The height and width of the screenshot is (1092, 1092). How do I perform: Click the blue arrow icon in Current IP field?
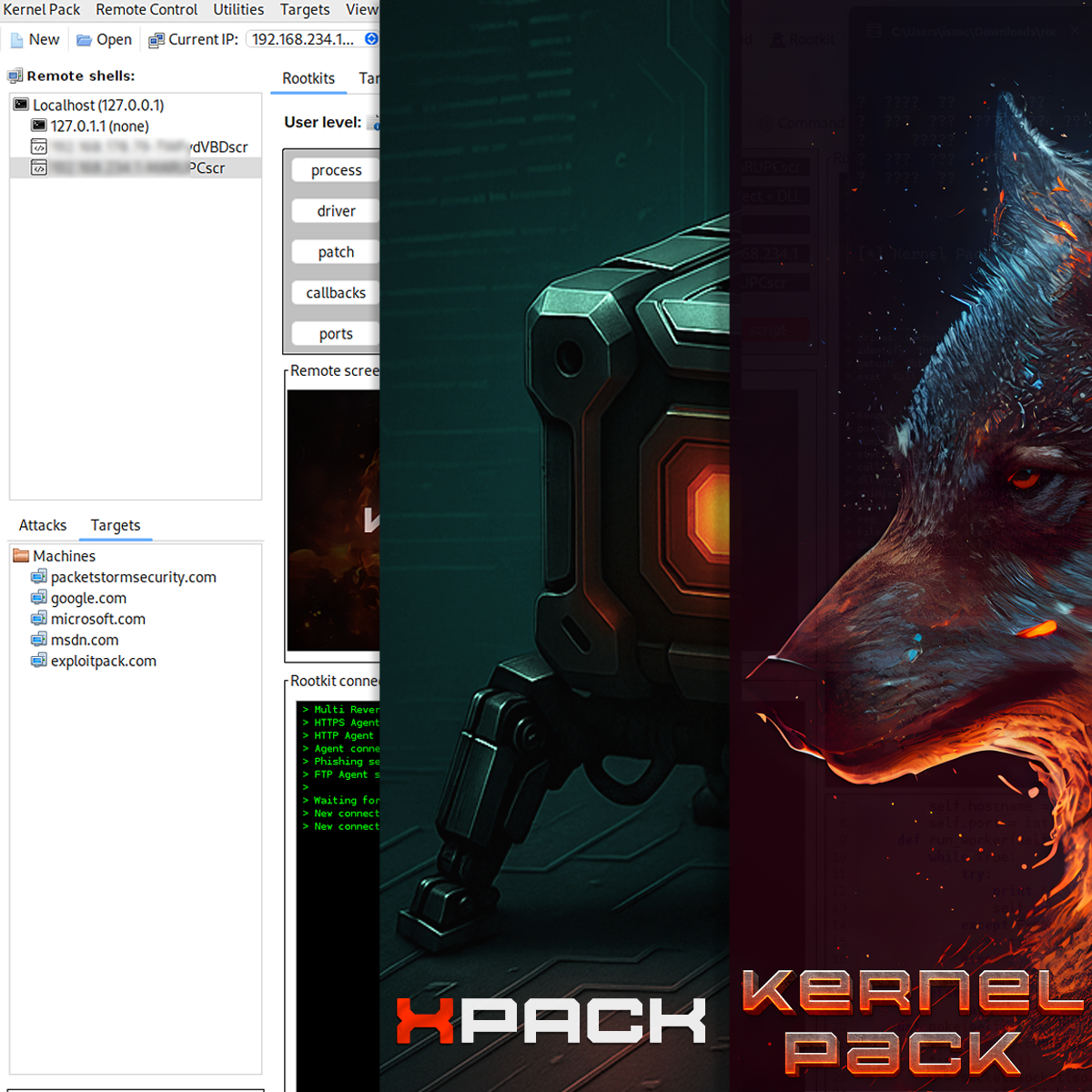[370, 39]
